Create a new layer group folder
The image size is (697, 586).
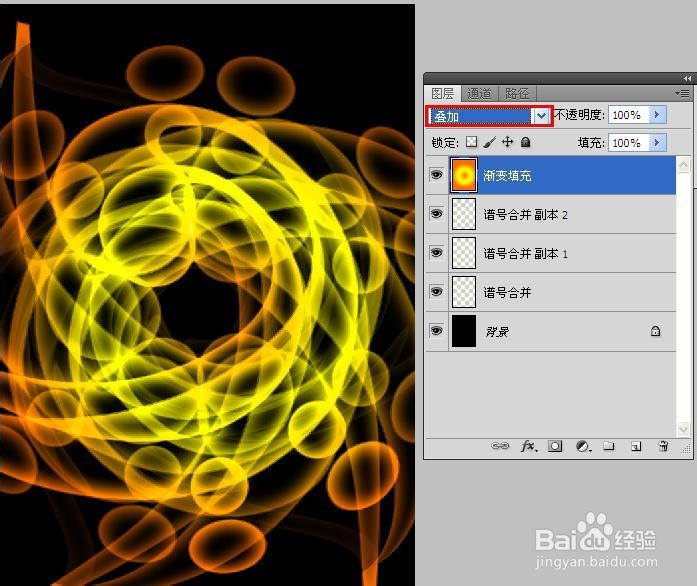[x=609, y=446]
